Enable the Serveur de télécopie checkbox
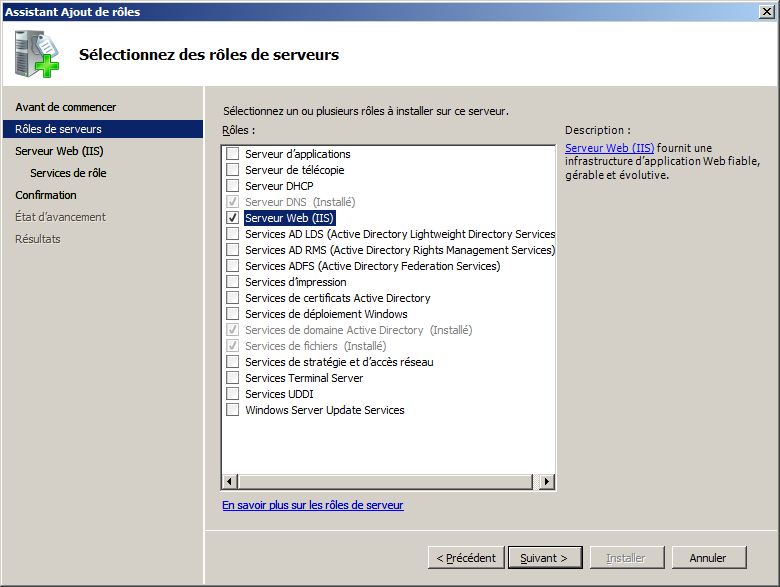Viewport: 780px width, 587px height. point(232,170)
